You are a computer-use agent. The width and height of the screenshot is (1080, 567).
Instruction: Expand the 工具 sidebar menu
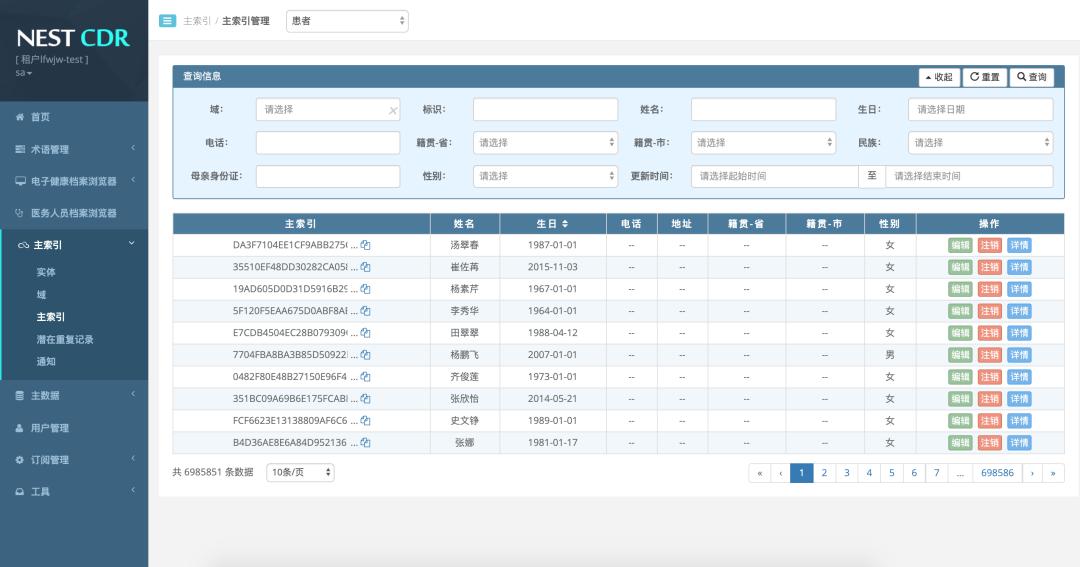click(74, 491)
